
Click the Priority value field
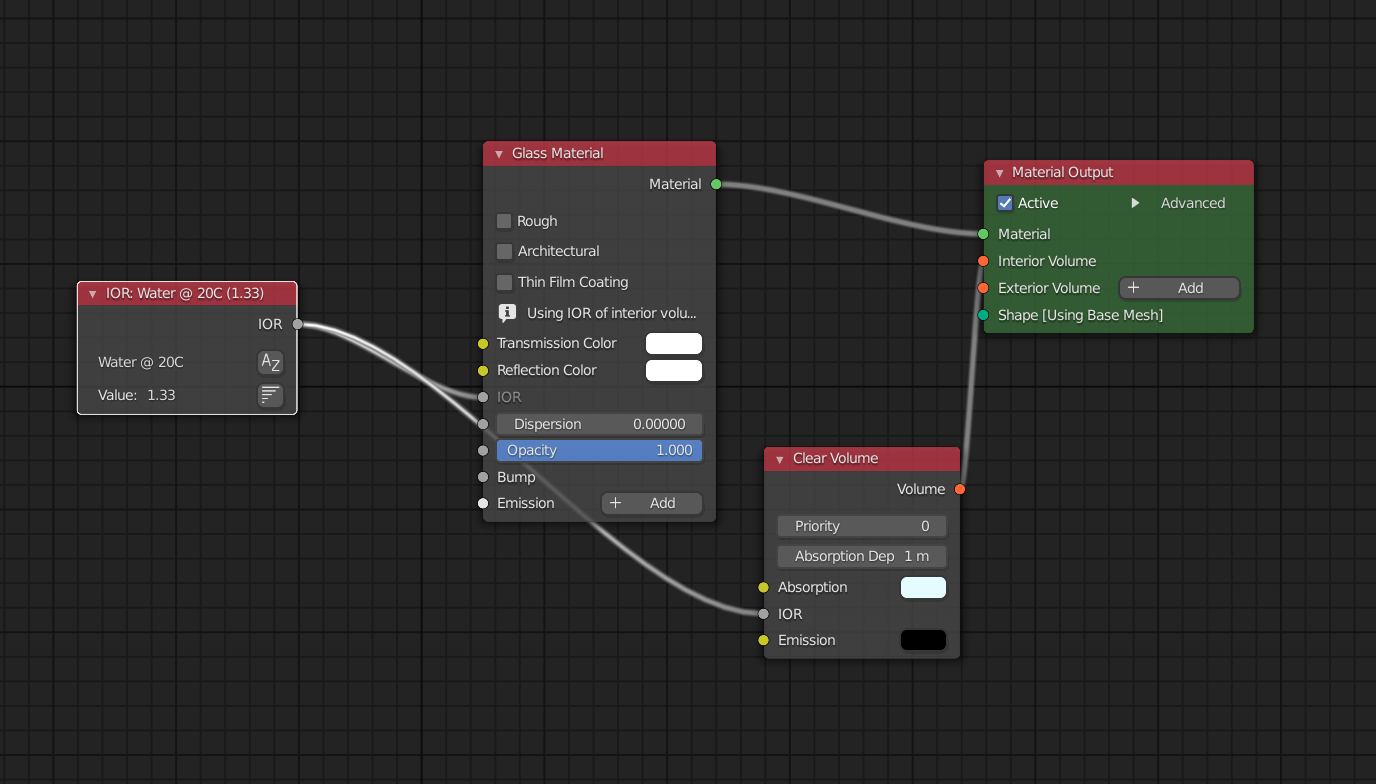[x=861, y=526]
